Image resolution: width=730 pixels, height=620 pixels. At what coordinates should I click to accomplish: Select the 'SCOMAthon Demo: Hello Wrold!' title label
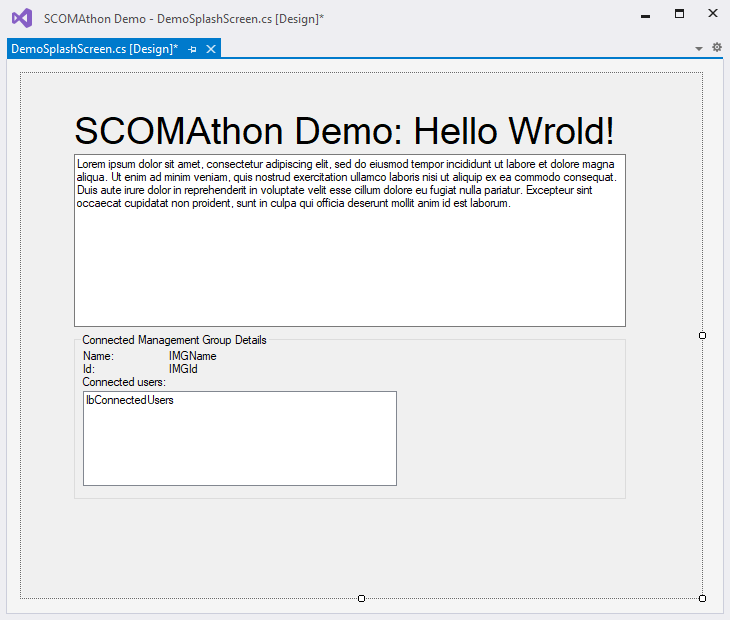click(344, 131)
